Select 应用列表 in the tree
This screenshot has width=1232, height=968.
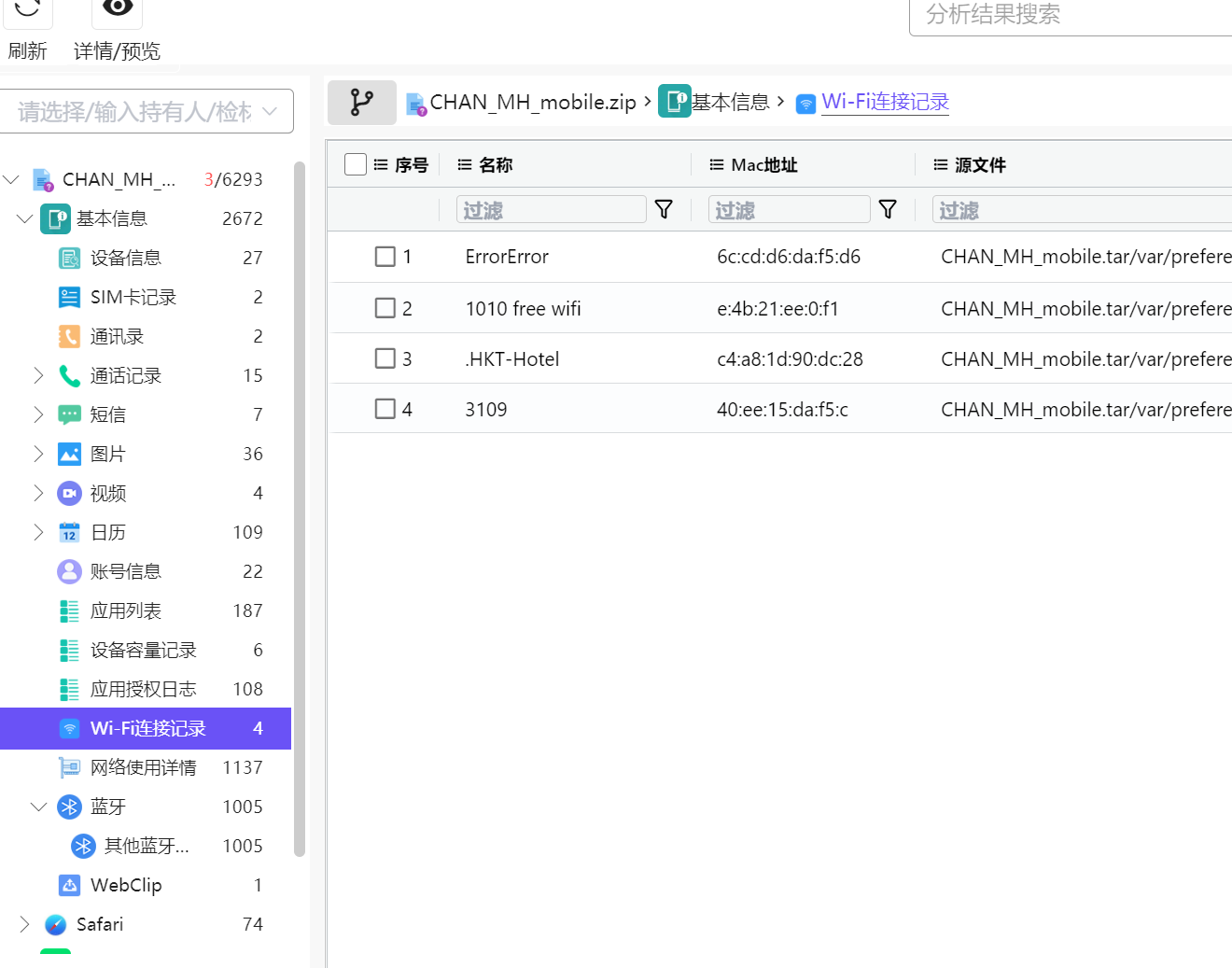pos(126,610)
